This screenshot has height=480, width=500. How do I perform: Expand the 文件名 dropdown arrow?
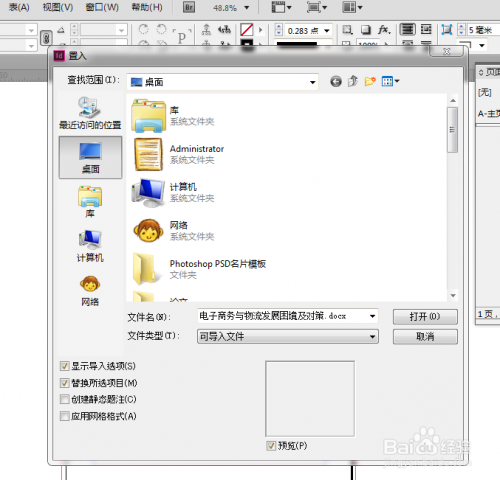coord(372,316)
